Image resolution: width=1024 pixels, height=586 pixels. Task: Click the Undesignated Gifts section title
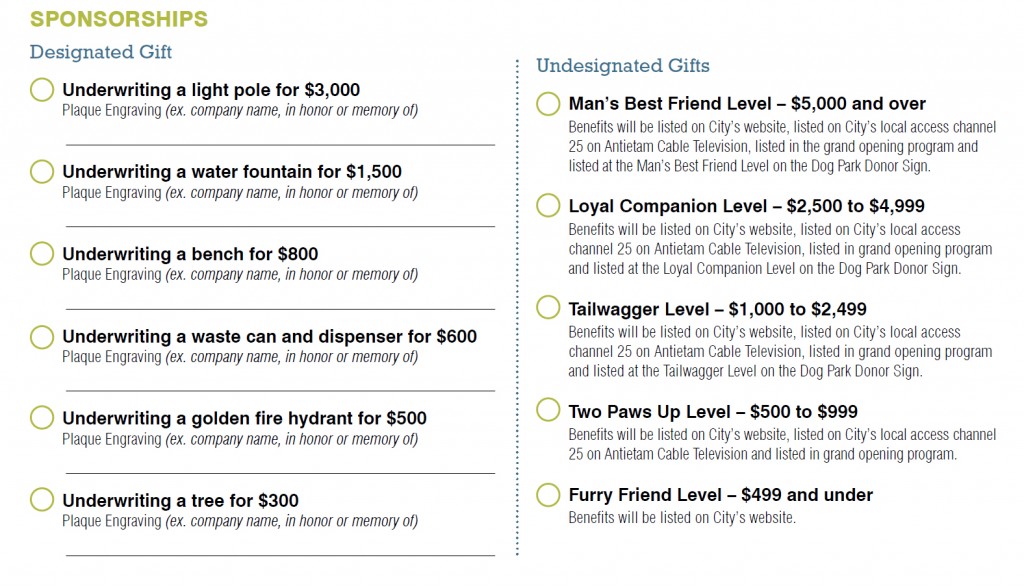(x=623, y=65)
